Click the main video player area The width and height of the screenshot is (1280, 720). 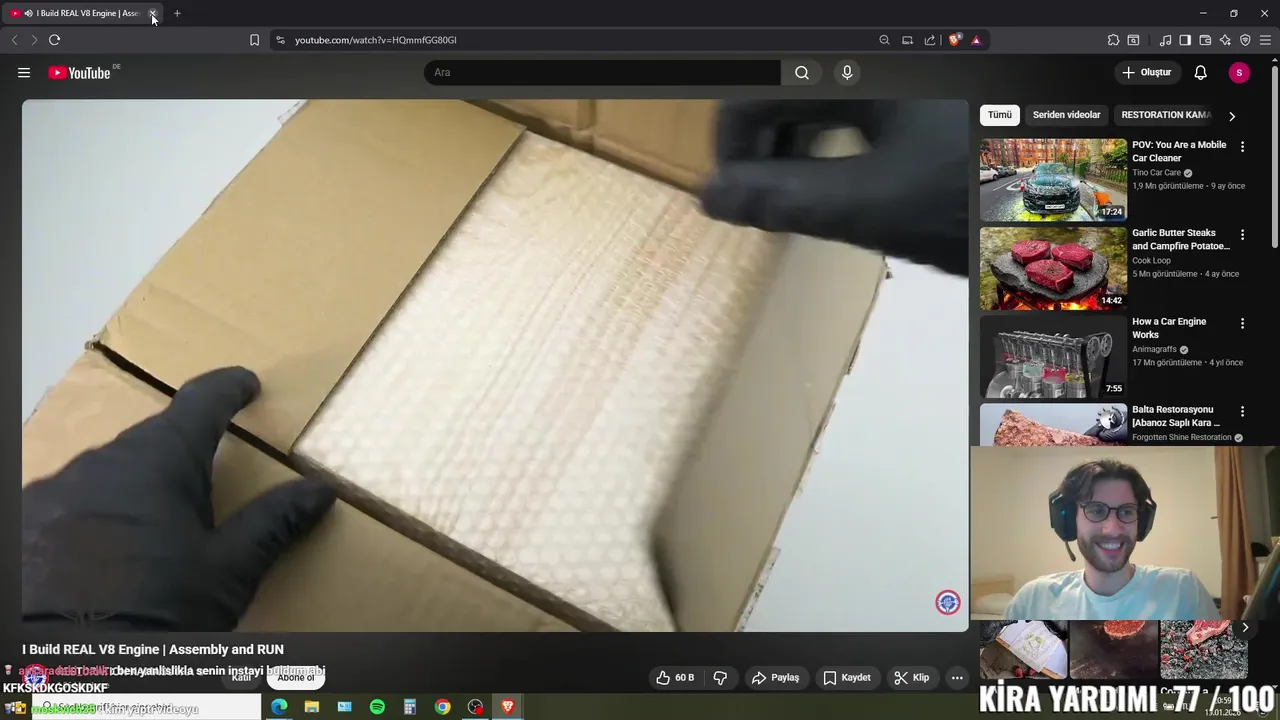[495, 365]
